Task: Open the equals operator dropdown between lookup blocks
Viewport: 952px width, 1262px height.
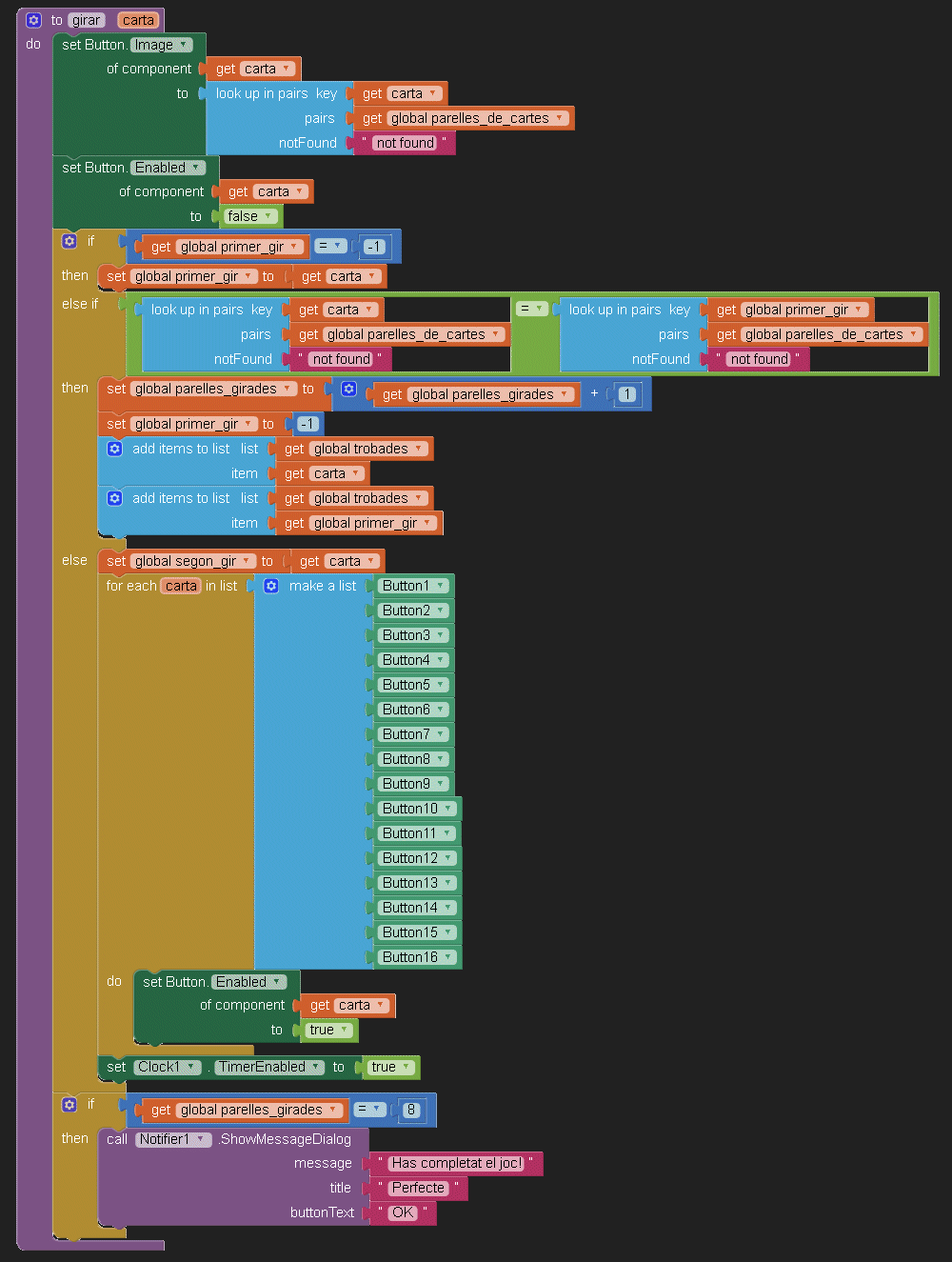Action: tap(539, 309)
